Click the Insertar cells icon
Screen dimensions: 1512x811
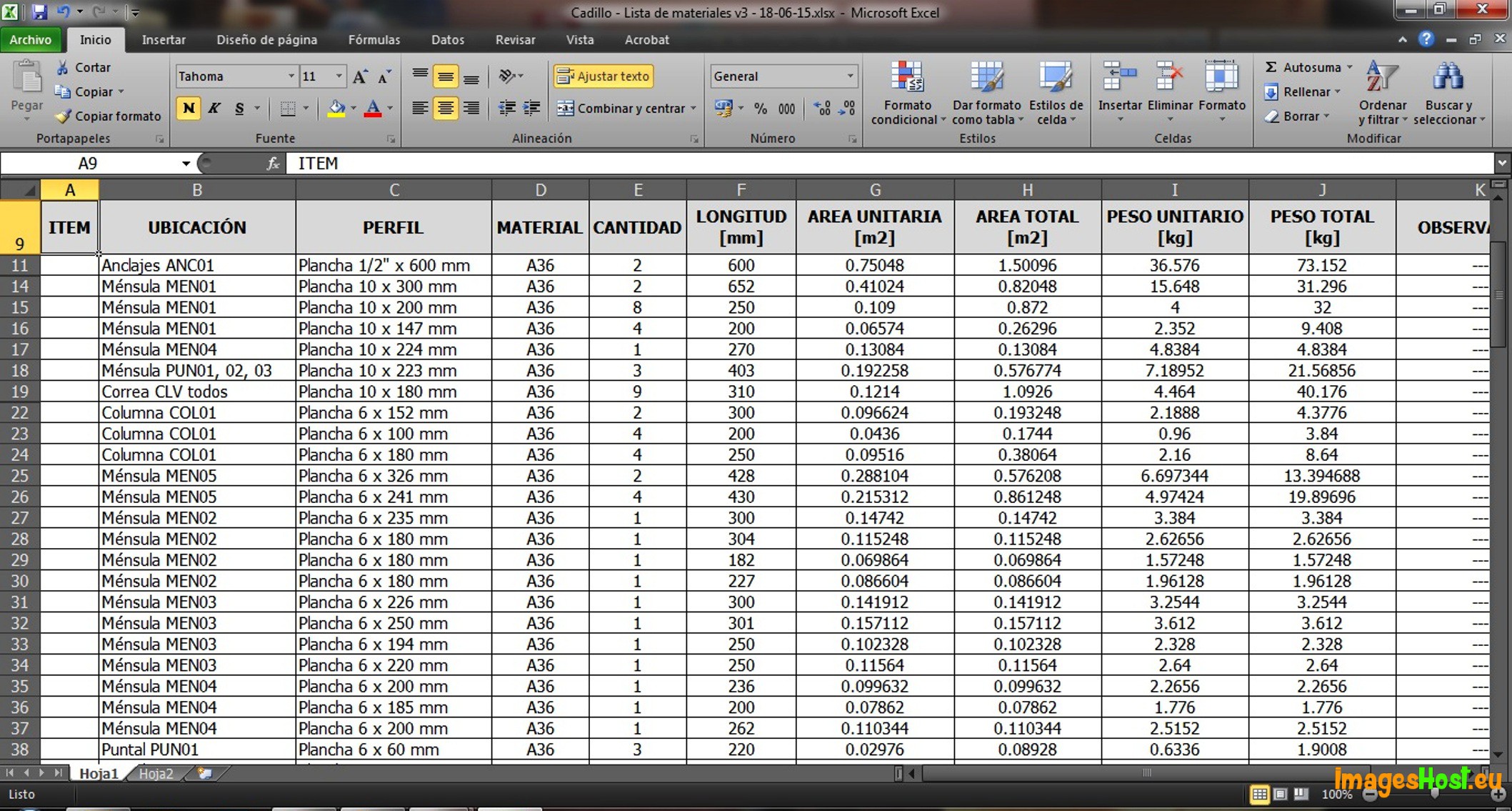tap(1120, 76)
